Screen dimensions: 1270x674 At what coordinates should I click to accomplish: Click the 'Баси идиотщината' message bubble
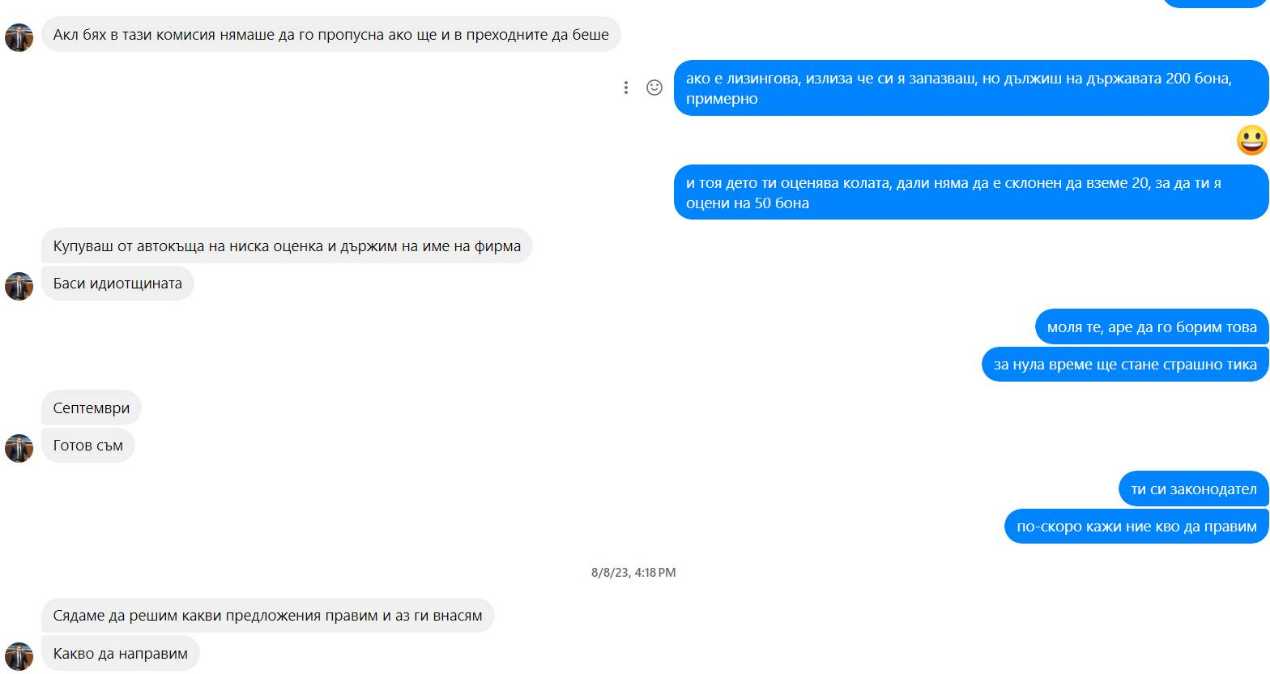[x=117, y=284]
